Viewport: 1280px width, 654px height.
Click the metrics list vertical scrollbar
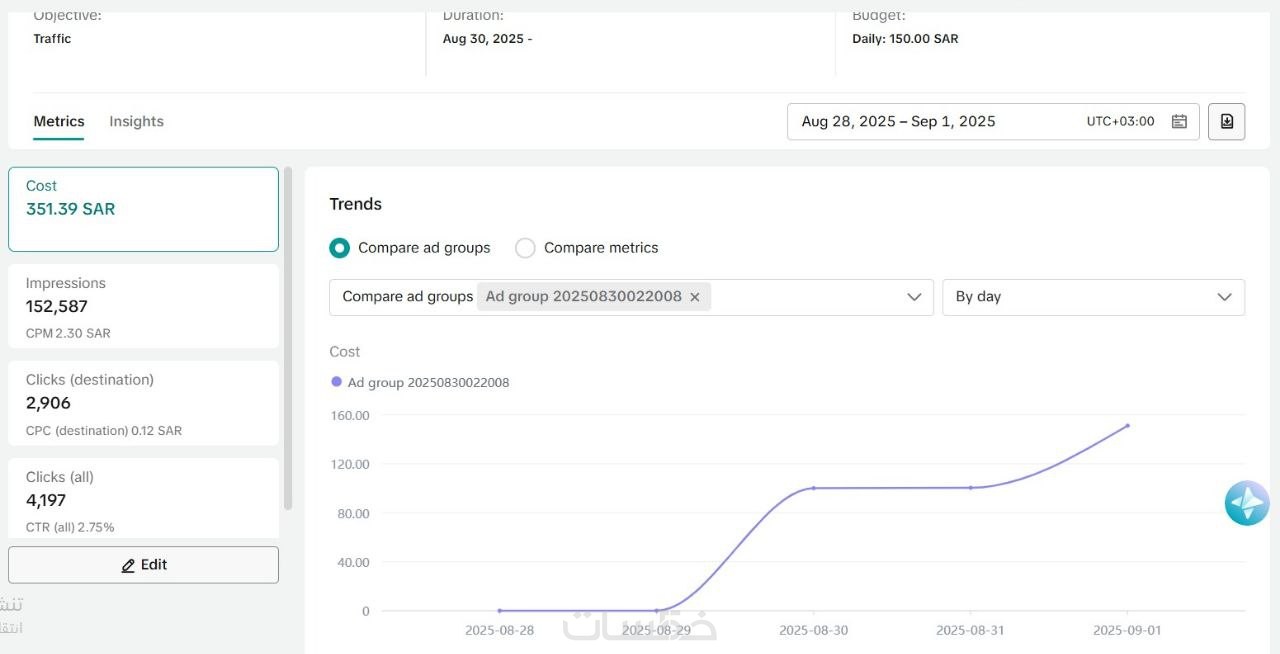[288, 340]
